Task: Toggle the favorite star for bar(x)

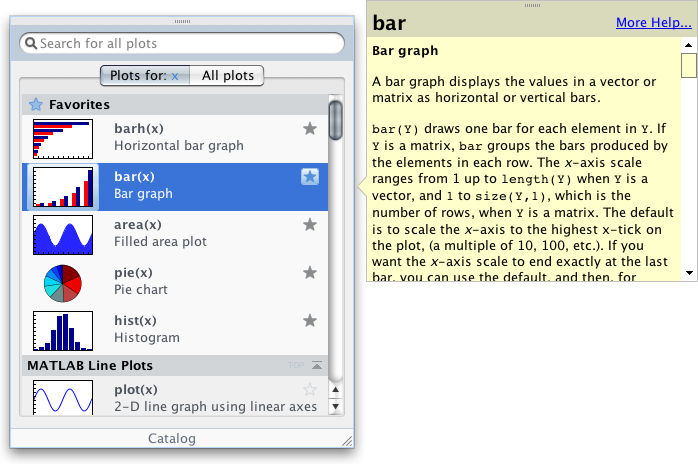Action: click(x=310, y=177)
